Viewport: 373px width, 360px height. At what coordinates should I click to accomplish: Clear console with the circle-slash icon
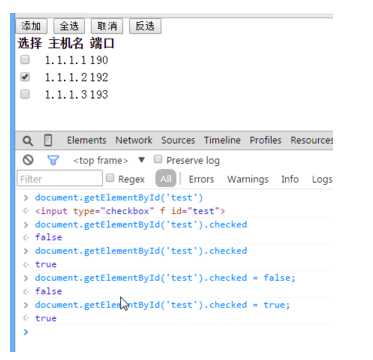[28, 160]
